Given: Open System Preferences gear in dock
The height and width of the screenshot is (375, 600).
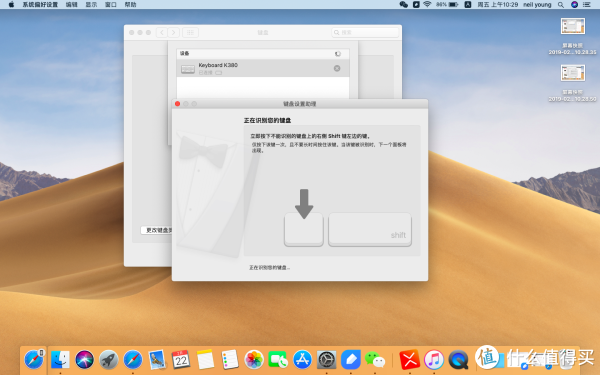Looking at the screenshot, I should (x=326, y=360).
